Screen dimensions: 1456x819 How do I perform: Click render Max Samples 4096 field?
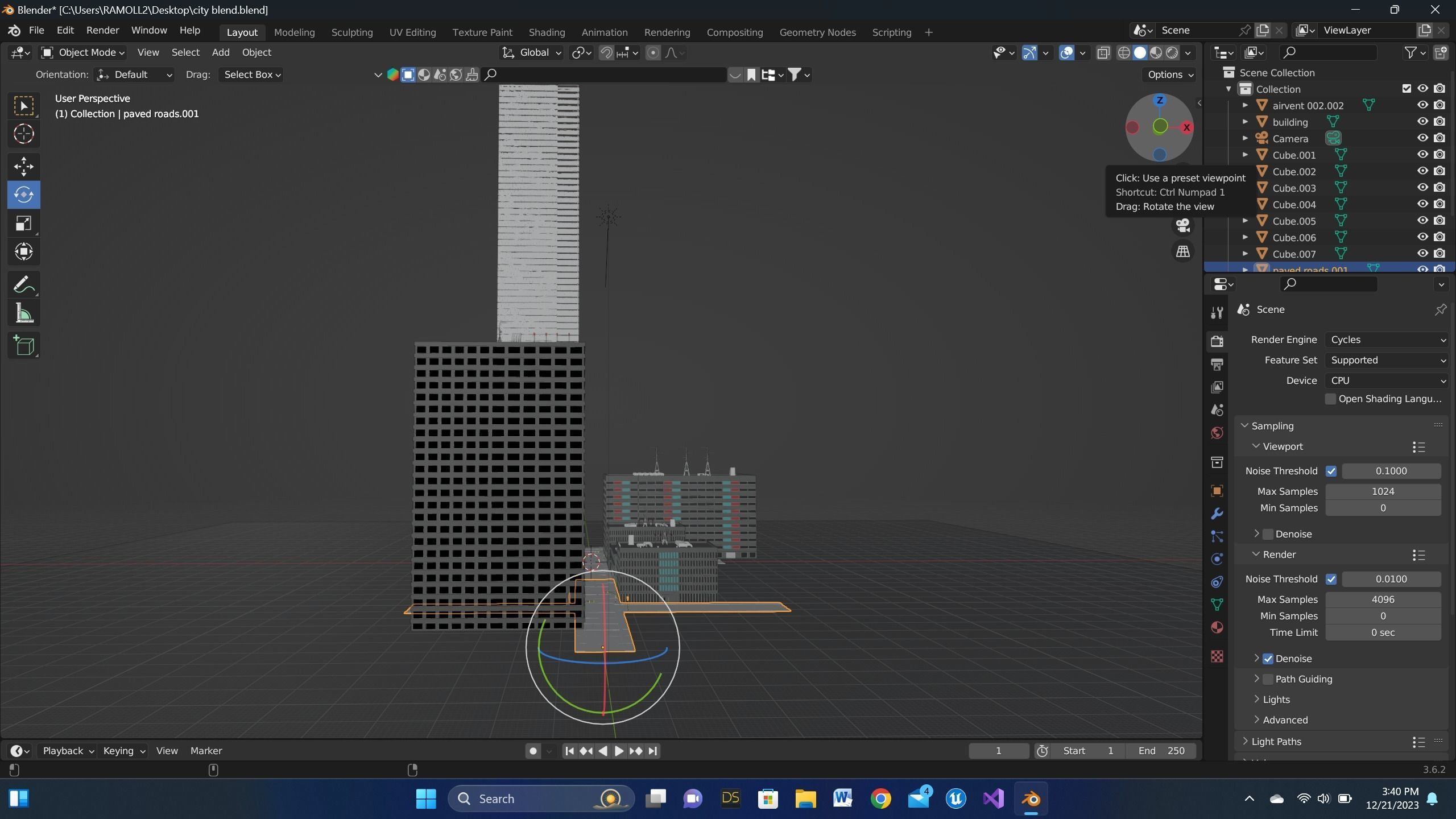click(x=1382, y=599)
